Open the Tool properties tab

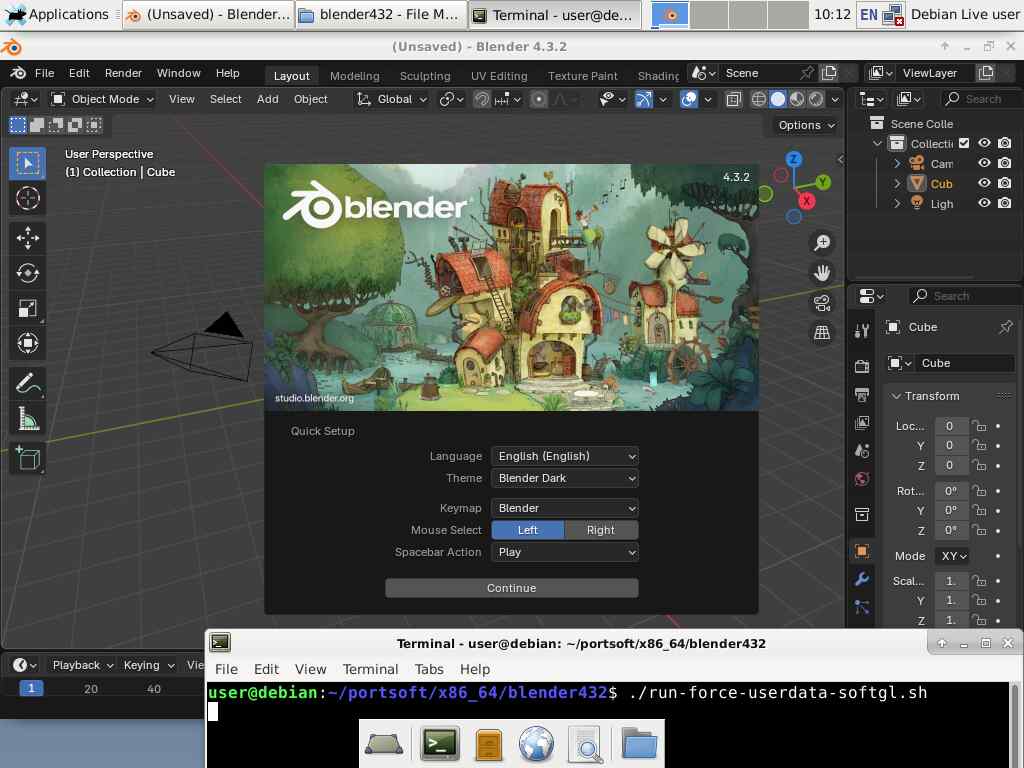(x=862, y=331)
